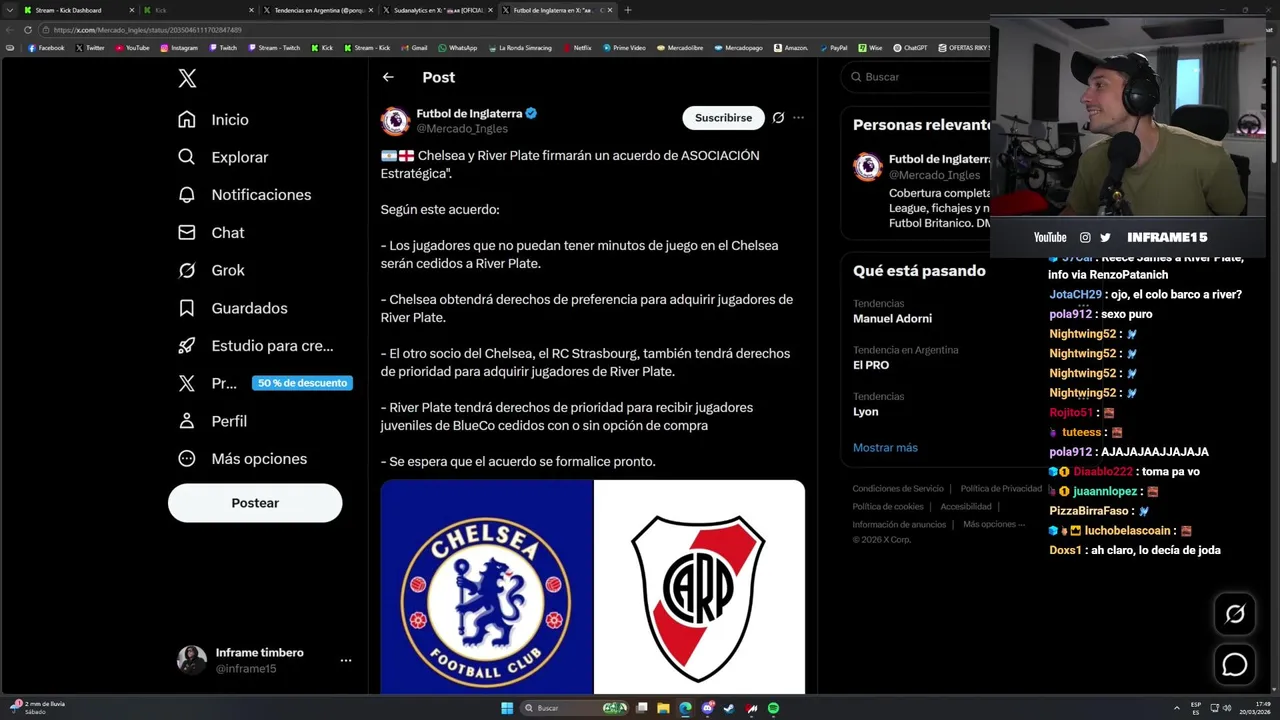The image size is (1280, 720).
Task: Open the Windows Start menu
Action: click(507, 708)
